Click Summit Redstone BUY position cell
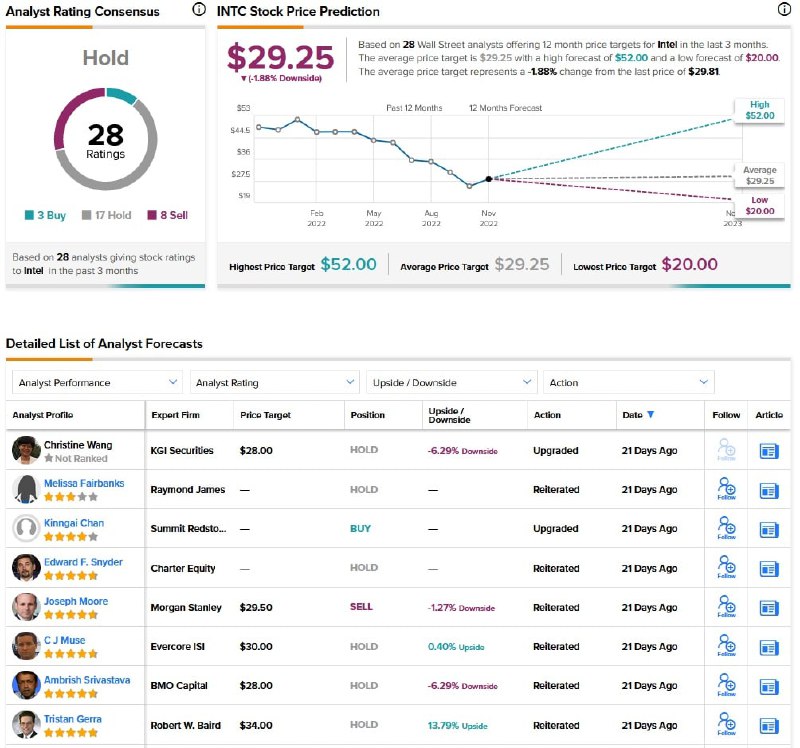This screenshot has width=800, height=748. point(360,529)
